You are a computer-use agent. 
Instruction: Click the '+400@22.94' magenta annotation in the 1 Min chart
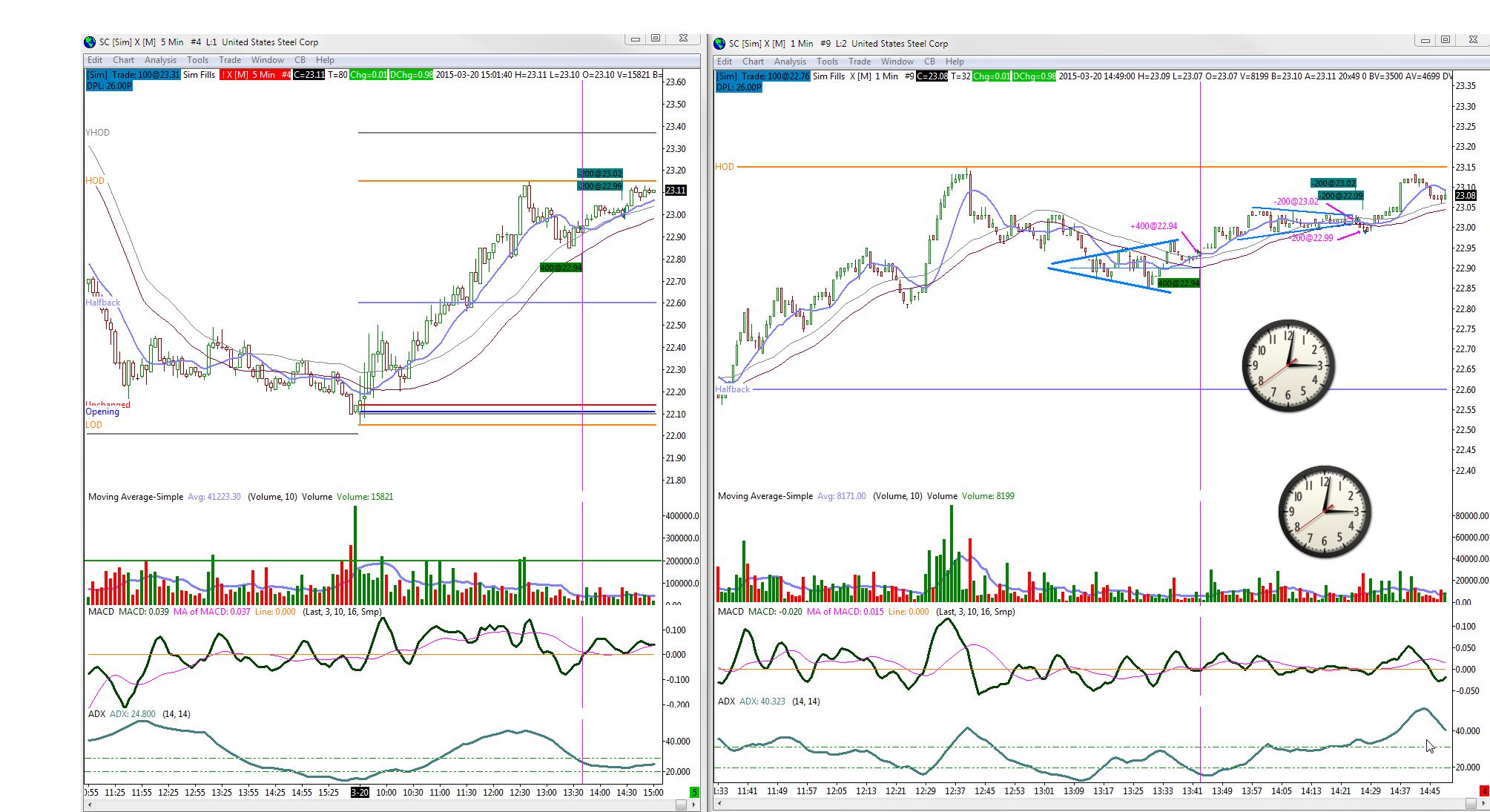[1153, 226]
